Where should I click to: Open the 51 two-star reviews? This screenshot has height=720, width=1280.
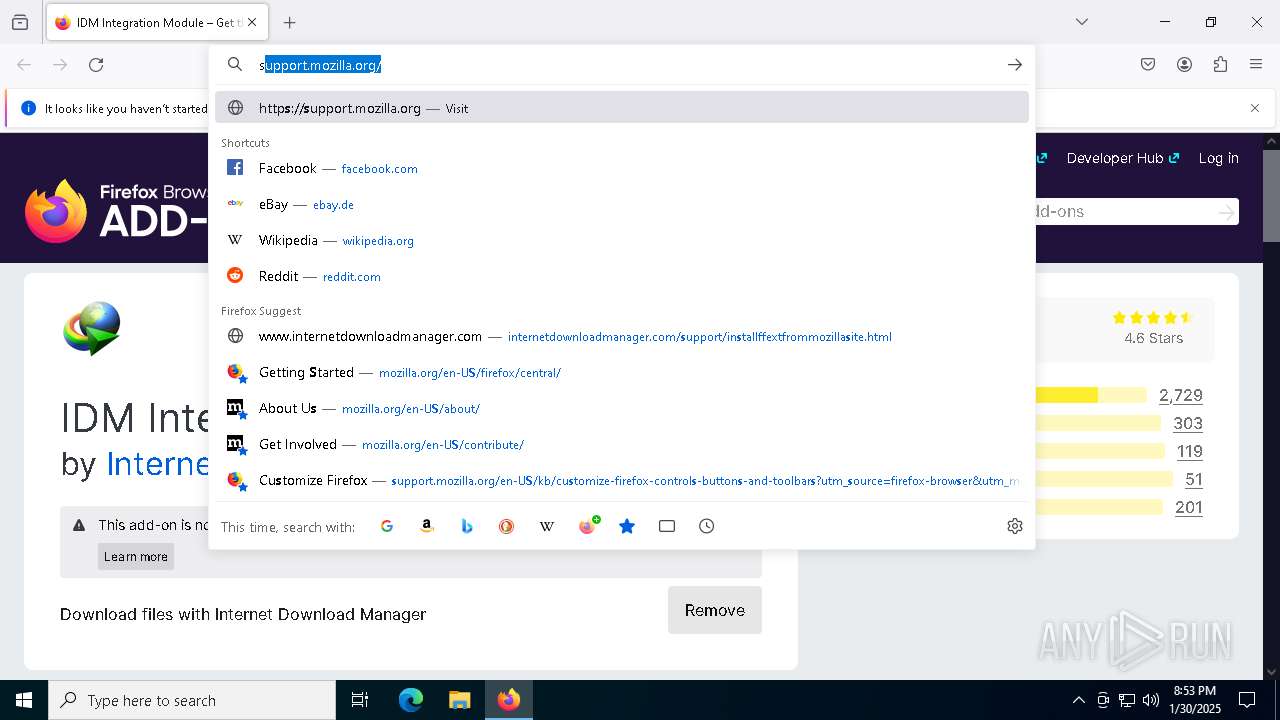(1194, 479)
